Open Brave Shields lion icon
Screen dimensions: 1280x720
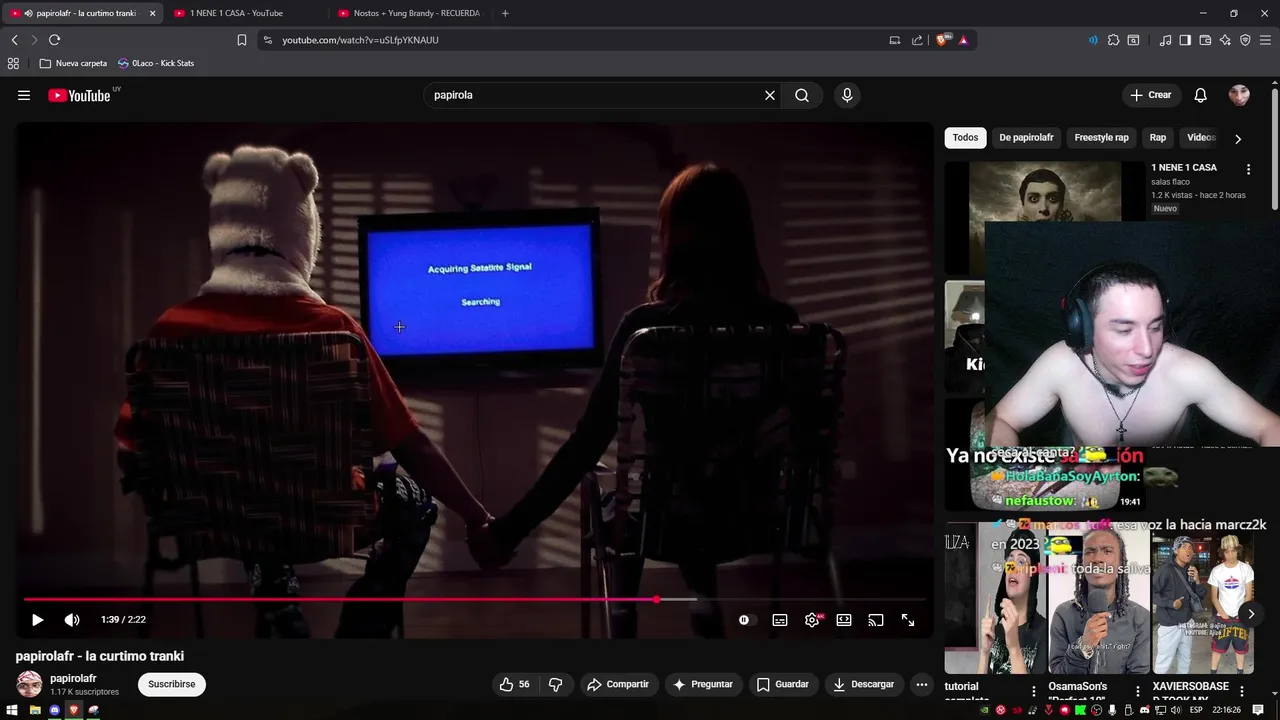tap(942, 40)
